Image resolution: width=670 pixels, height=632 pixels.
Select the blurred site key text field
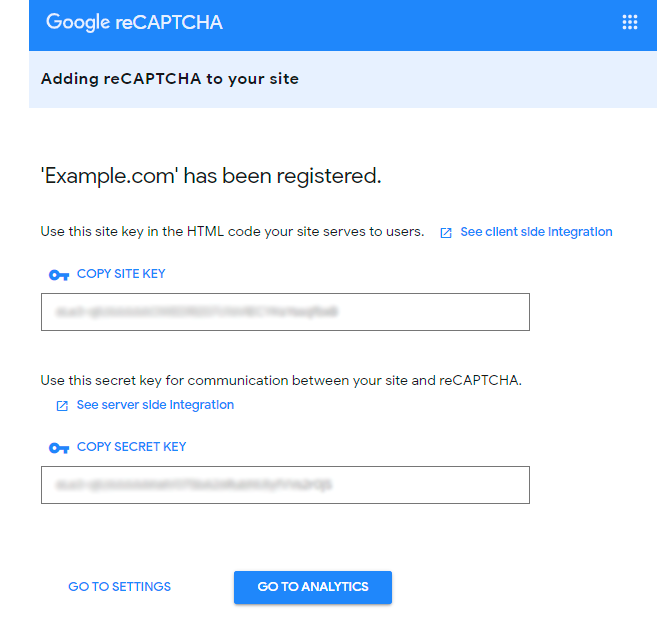point(285,312)
